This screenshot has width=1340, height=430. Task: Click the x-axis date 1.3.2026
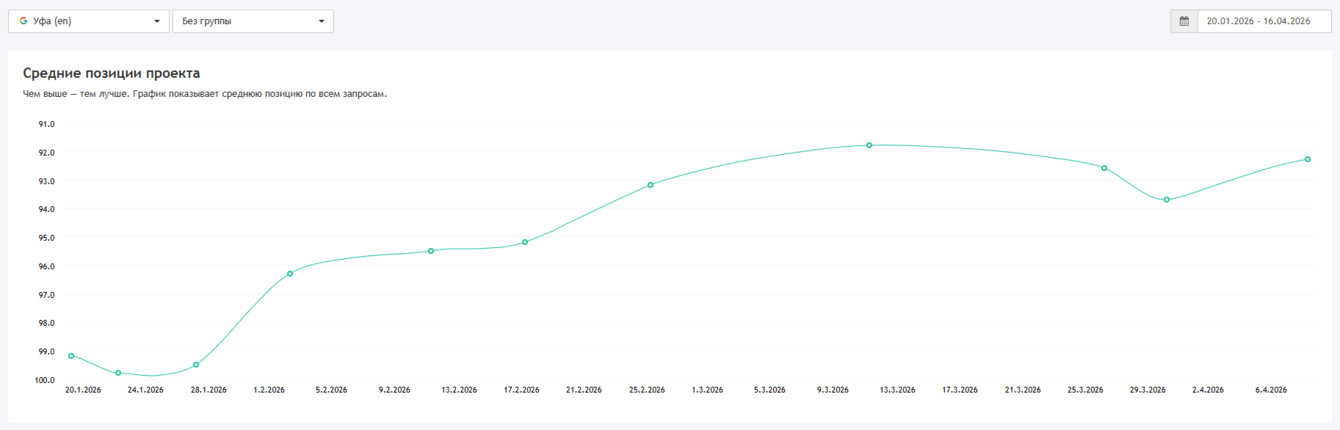pos(707,390)
